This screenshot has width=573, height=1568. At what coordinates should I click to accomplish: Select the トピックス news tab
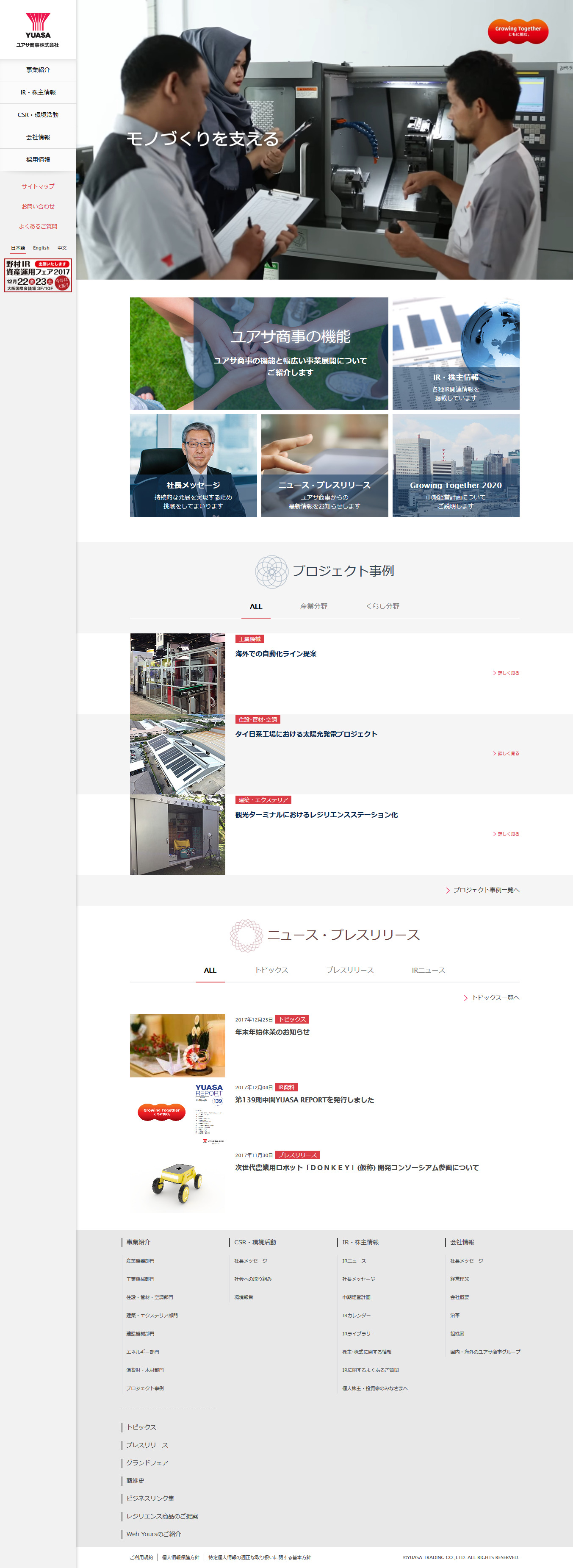(271, 970)
